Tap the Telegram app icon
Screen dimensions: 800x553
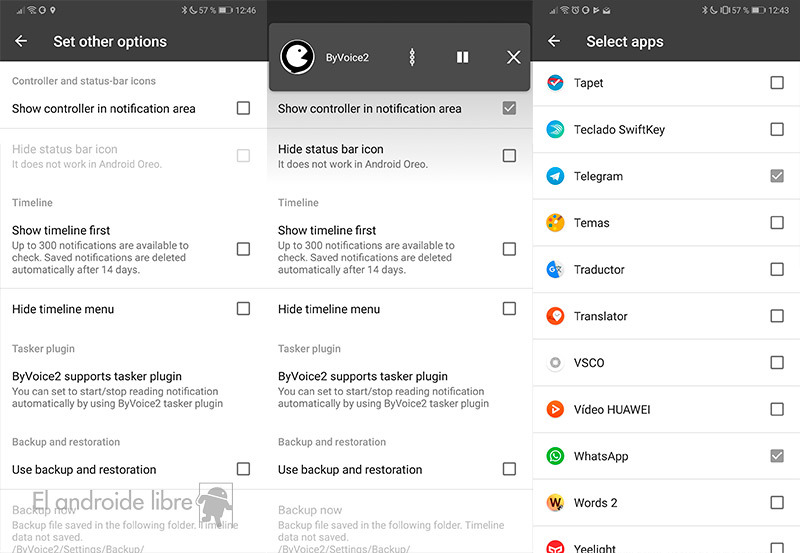555,176
